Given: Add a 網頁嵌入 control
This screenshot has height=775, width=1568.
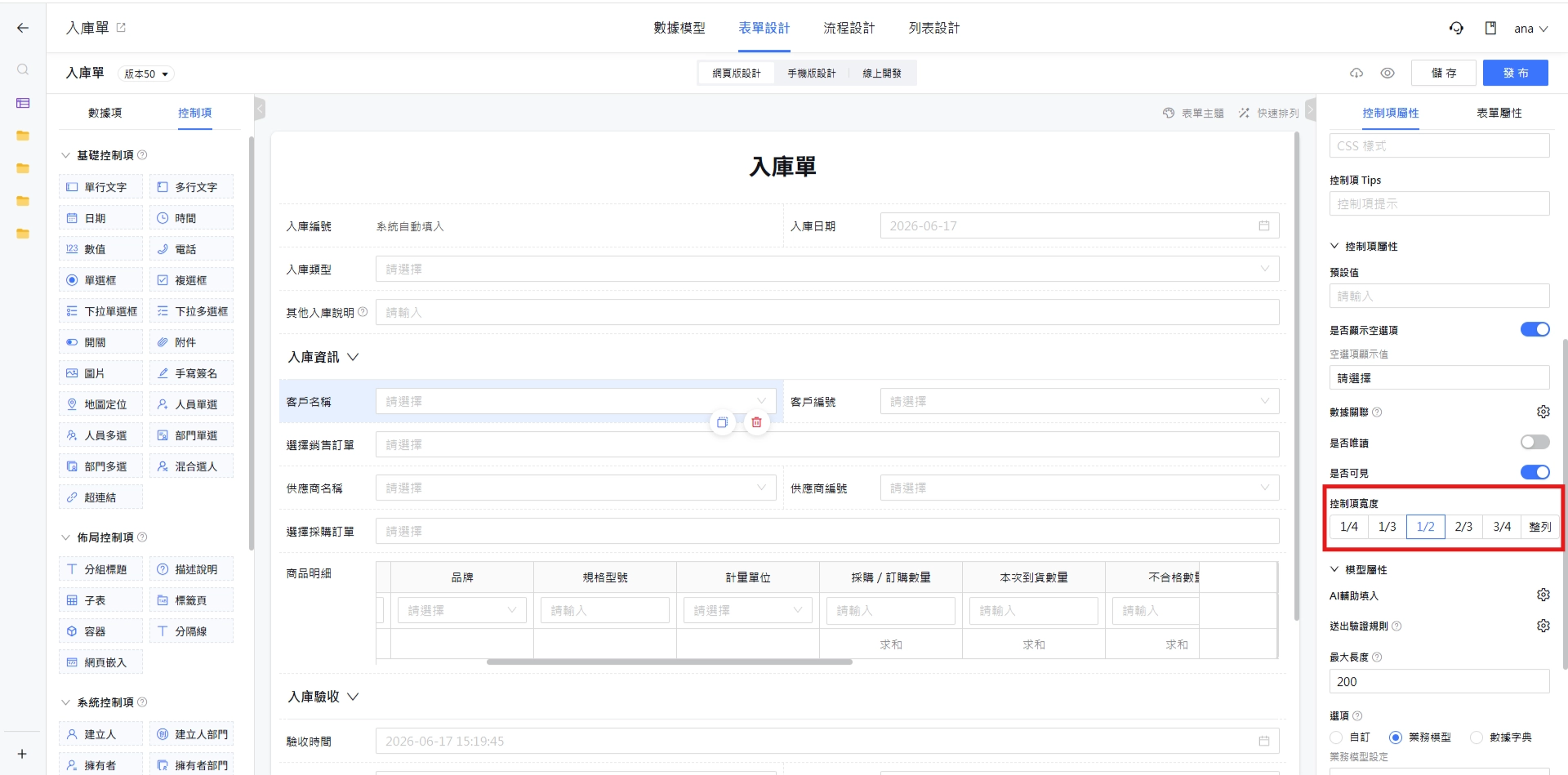Looking at the screenshot, I should point(100,662).
